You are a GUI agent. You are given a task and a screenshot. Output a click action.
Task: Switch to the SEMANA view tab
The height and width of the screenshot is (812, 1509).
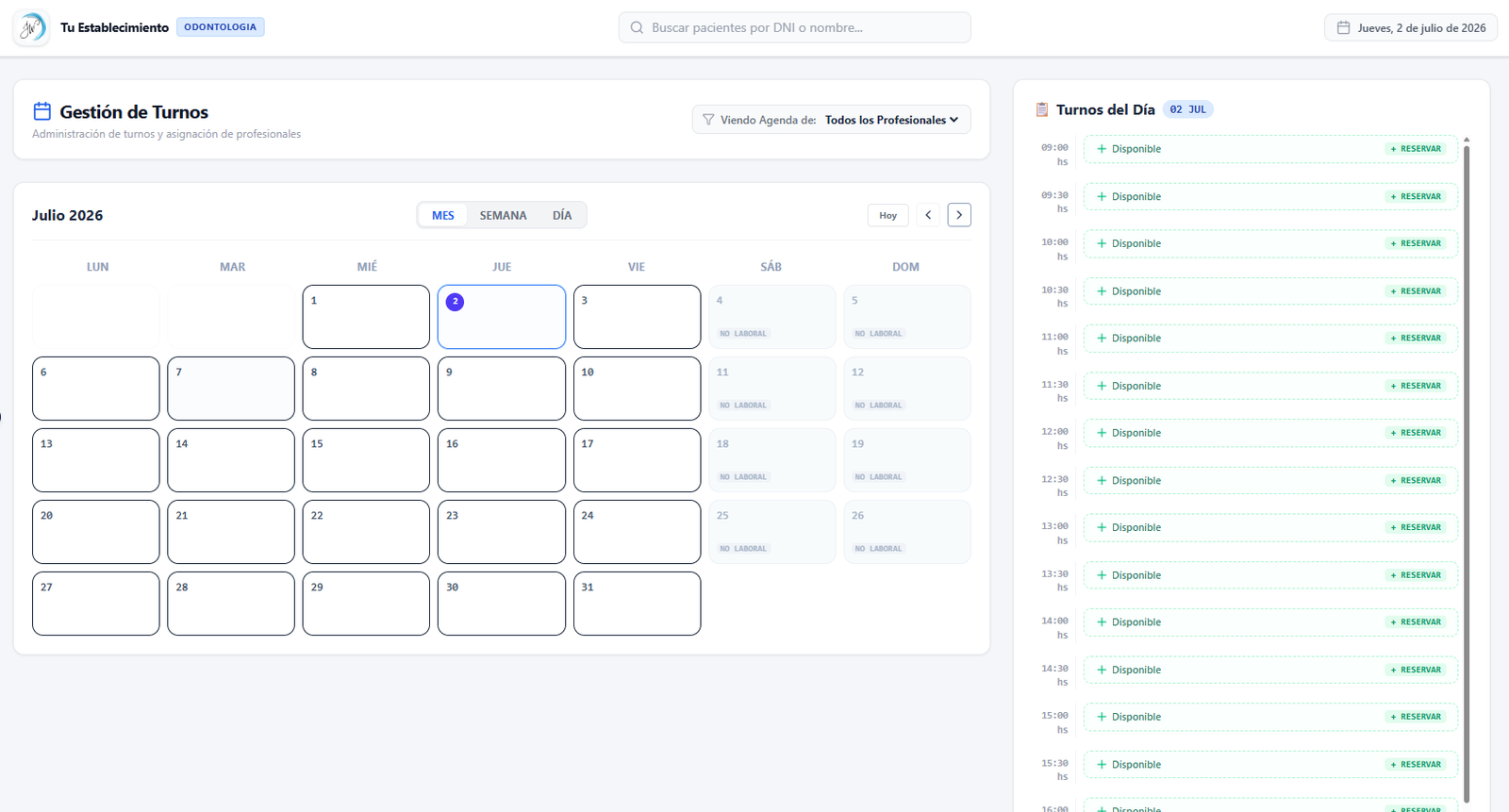click(x=503, y=215)
